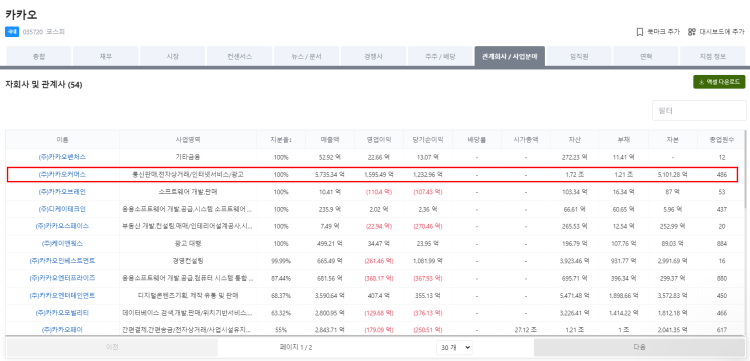Click the 5,735.34 억 revenue value
Image resolution: width=750 pixels, height=361 pixels.
point(330,175)
